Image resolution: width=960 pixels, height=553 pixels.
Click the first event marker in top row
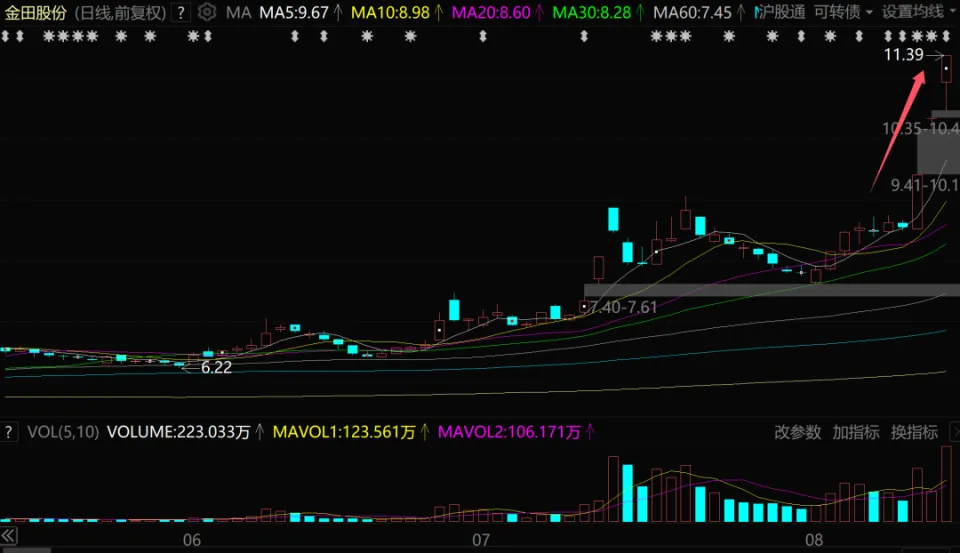(x=6, y=37)
